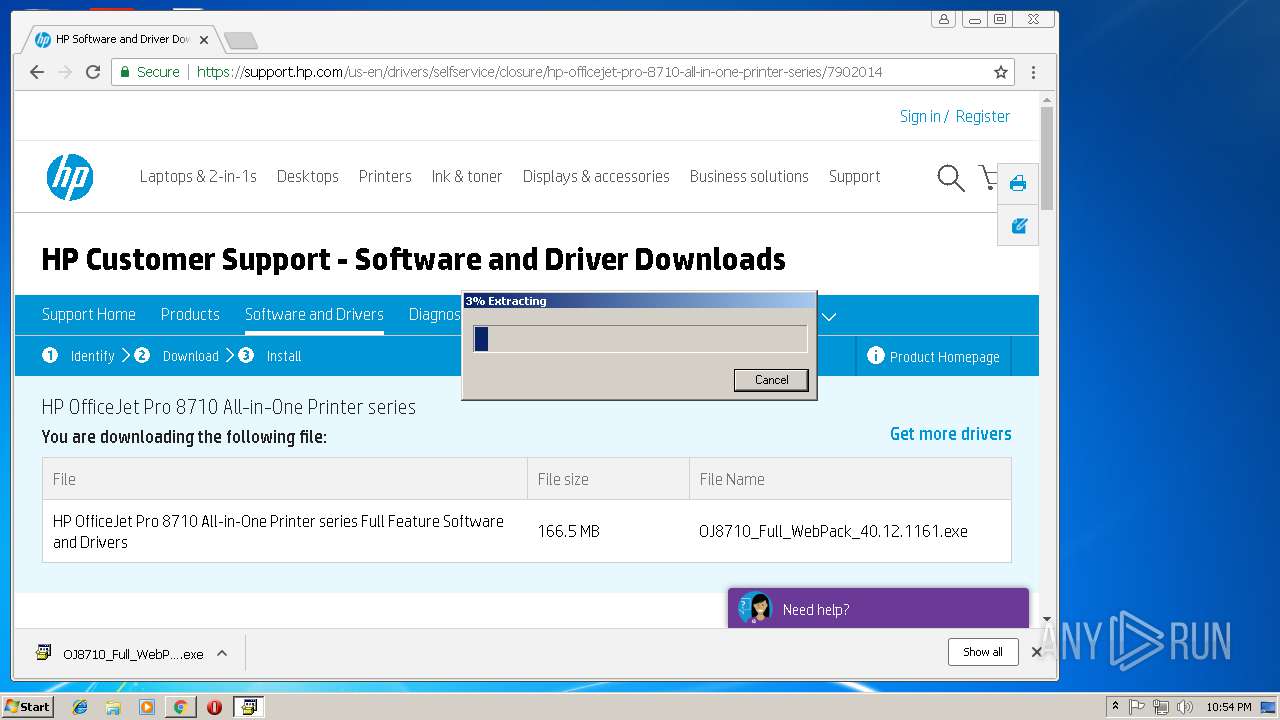This screenshot has width=1280, height=720.
Task: Open the Business solutions menu
Action: point(749,176)
